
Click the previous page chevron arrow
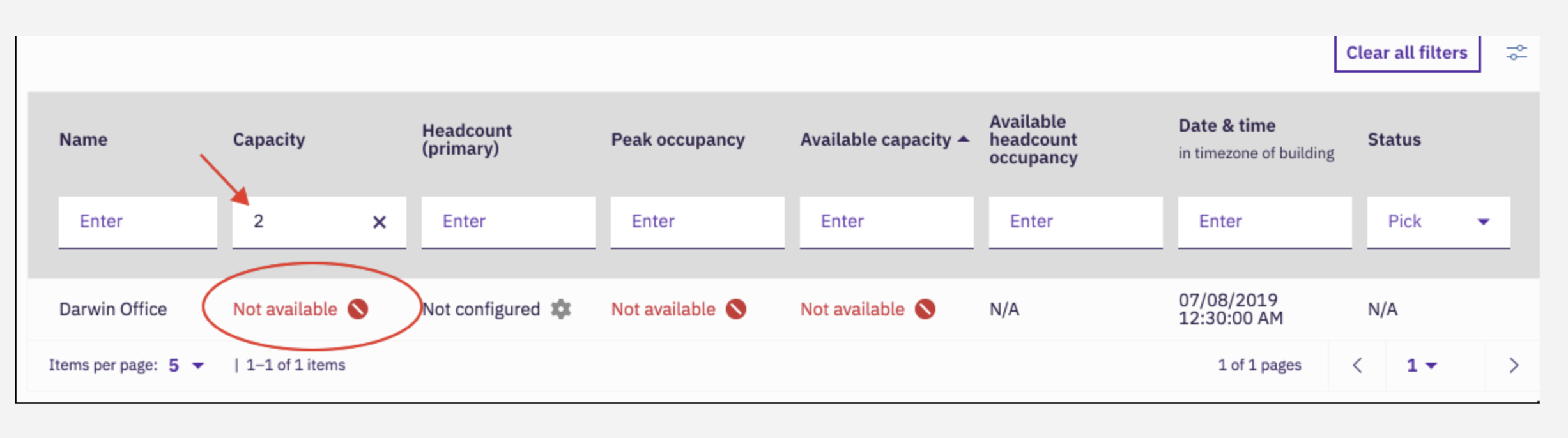tap(1358, 365)
